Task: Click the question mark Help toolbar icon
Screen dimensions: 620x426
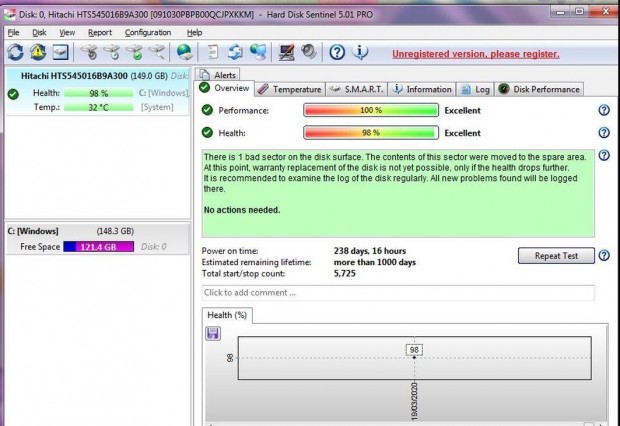Action: (337, 52)
